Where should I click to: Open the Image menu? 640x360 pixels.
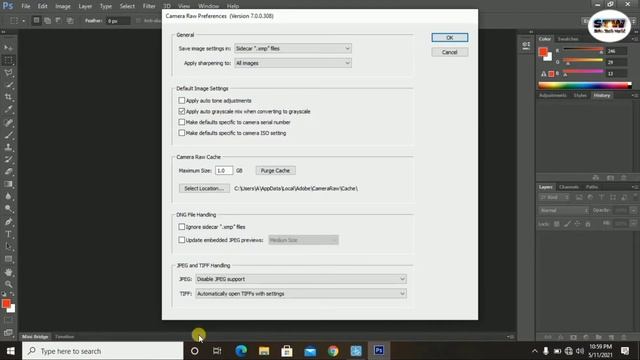pyautogui.click(x=63, y=6)
